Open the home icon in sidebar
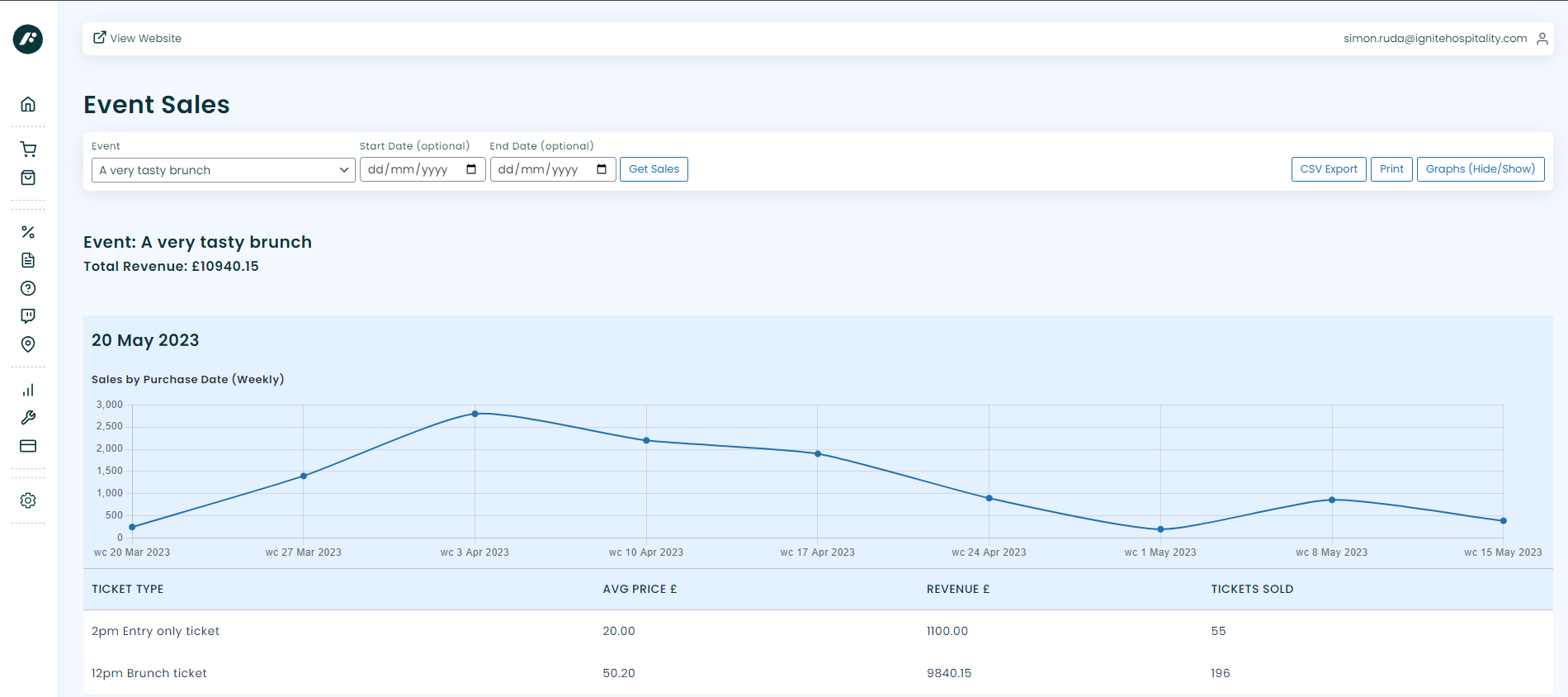Viewport: 1568px width, 697px height. pos(28,104)
